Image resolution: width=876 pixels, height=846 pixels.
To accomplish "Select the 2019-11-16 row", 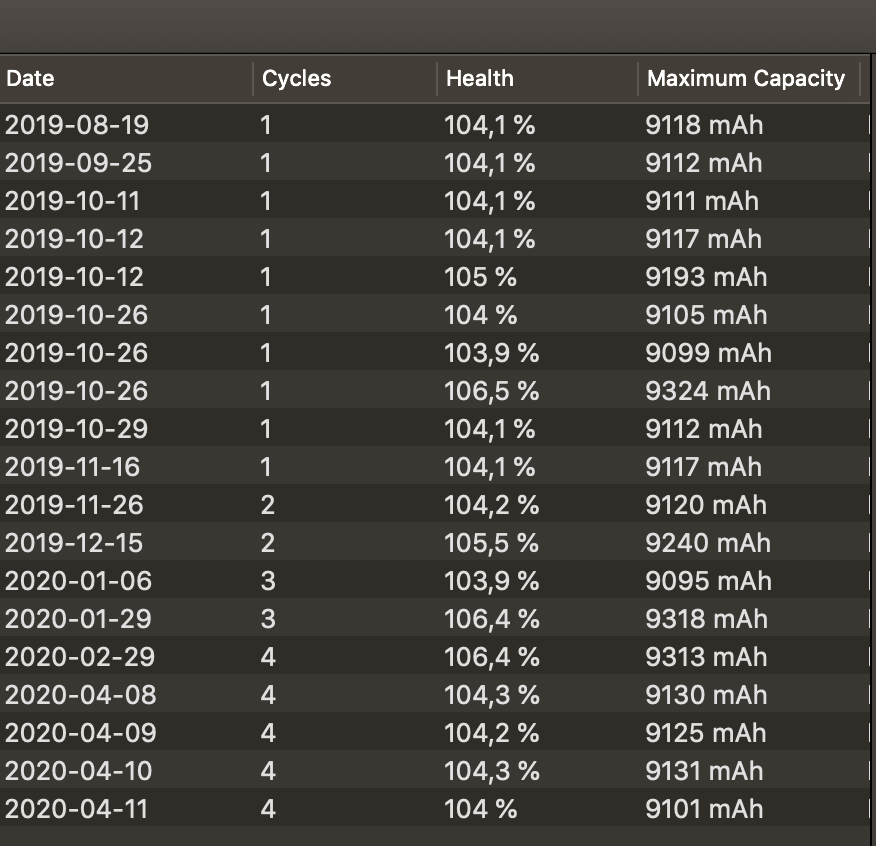I will (x=435, y=465).
